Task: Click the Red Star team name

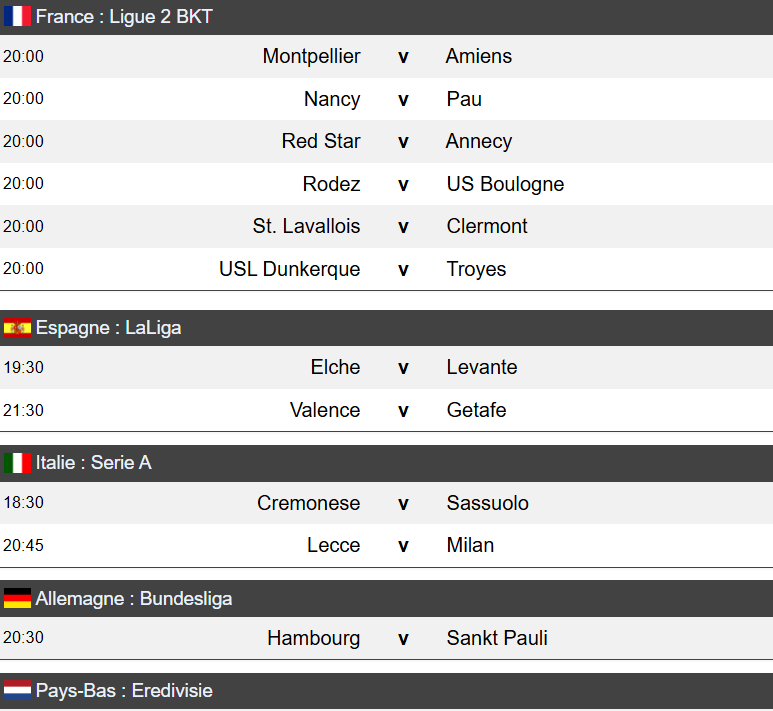Action: (321, 141)
